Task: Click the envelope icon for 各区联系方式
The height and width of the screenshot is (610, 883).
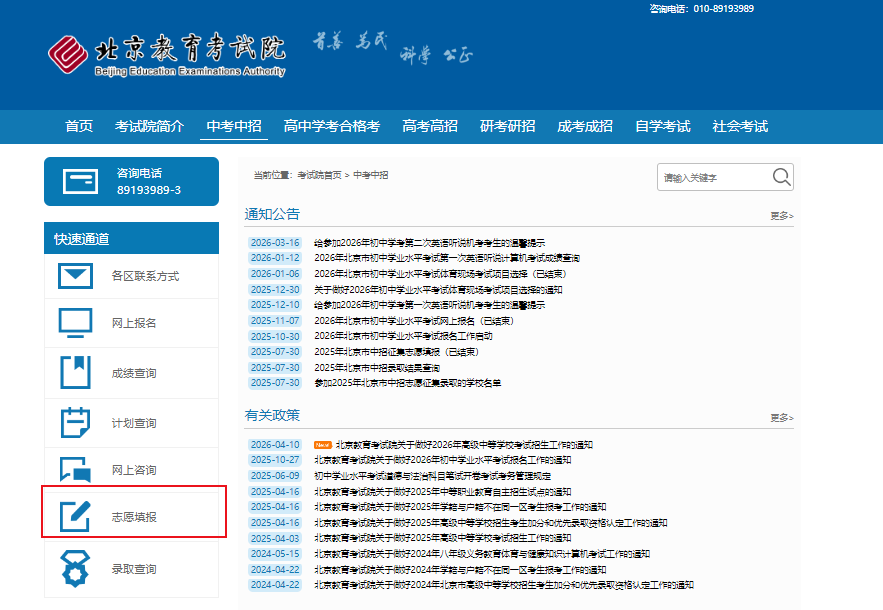Action: [76, 276]
